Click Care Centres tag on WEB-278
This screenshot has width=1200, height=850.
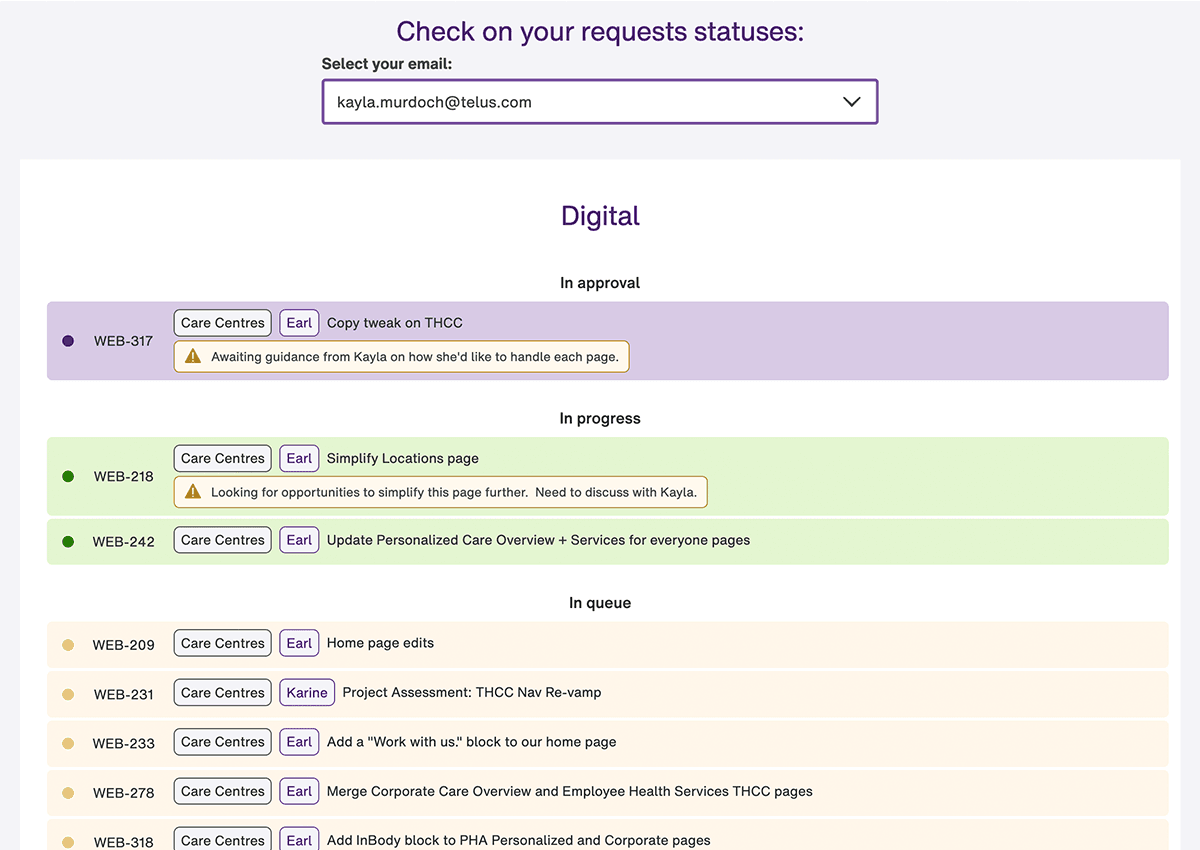223,791
